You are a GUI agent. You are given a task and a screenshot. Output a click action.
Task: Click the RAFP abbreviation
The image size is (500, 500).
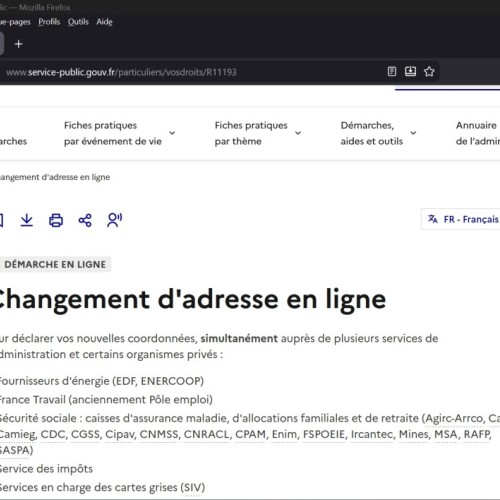[477, 434]
